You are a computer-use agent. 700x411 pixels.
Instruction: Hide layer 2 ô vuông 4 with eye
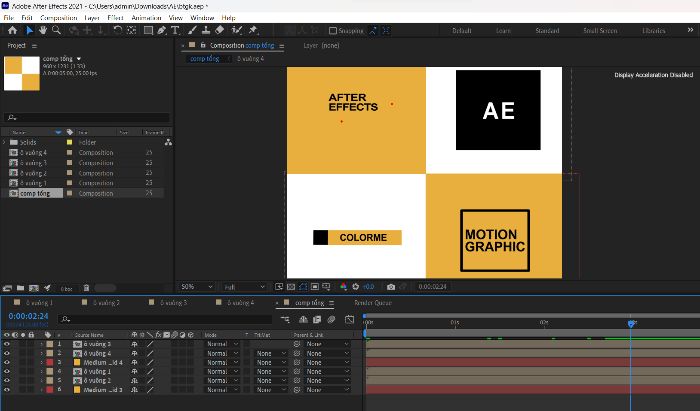tap(7, 353)
